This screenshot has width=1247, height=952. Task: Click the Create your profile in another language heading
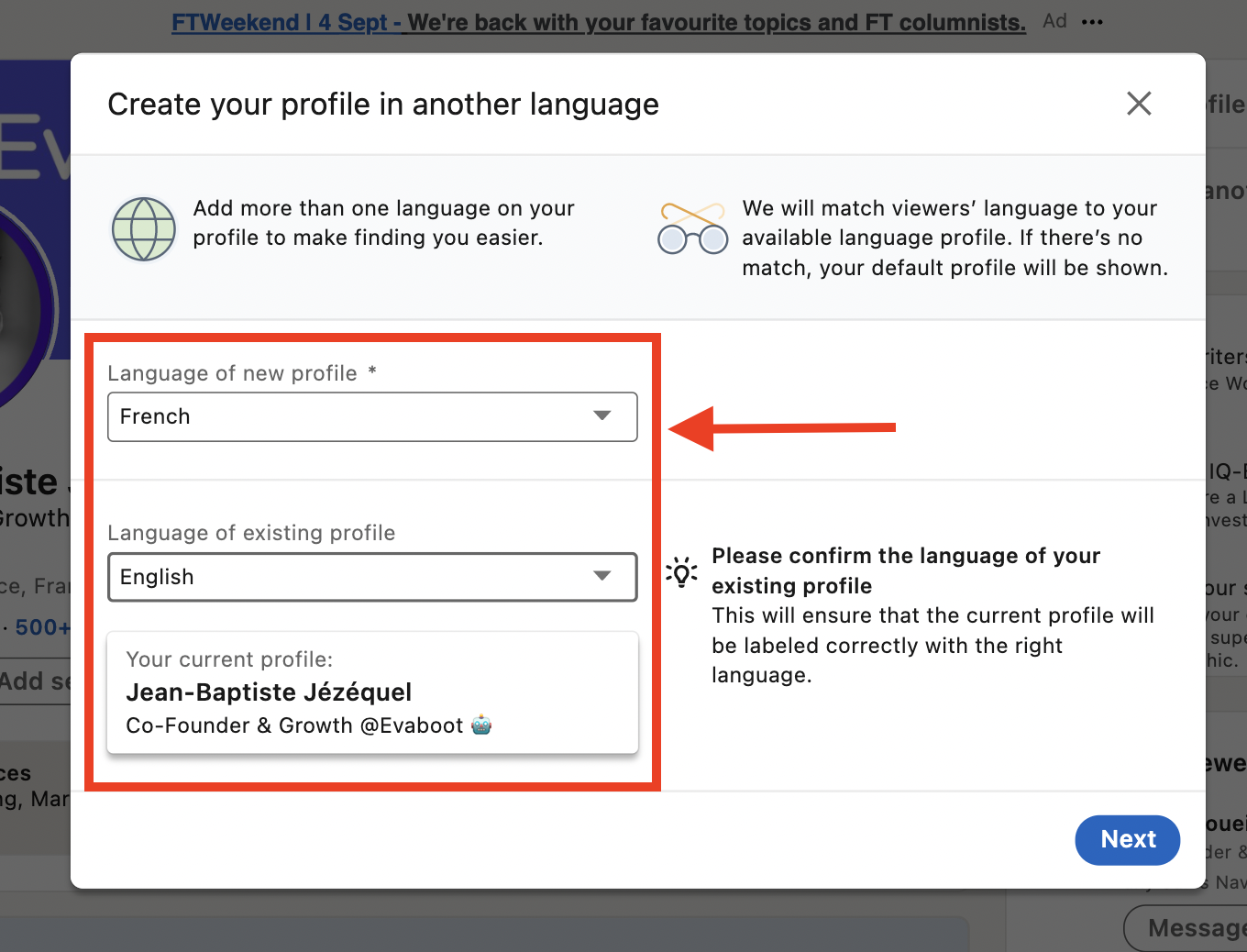(383, 105)
